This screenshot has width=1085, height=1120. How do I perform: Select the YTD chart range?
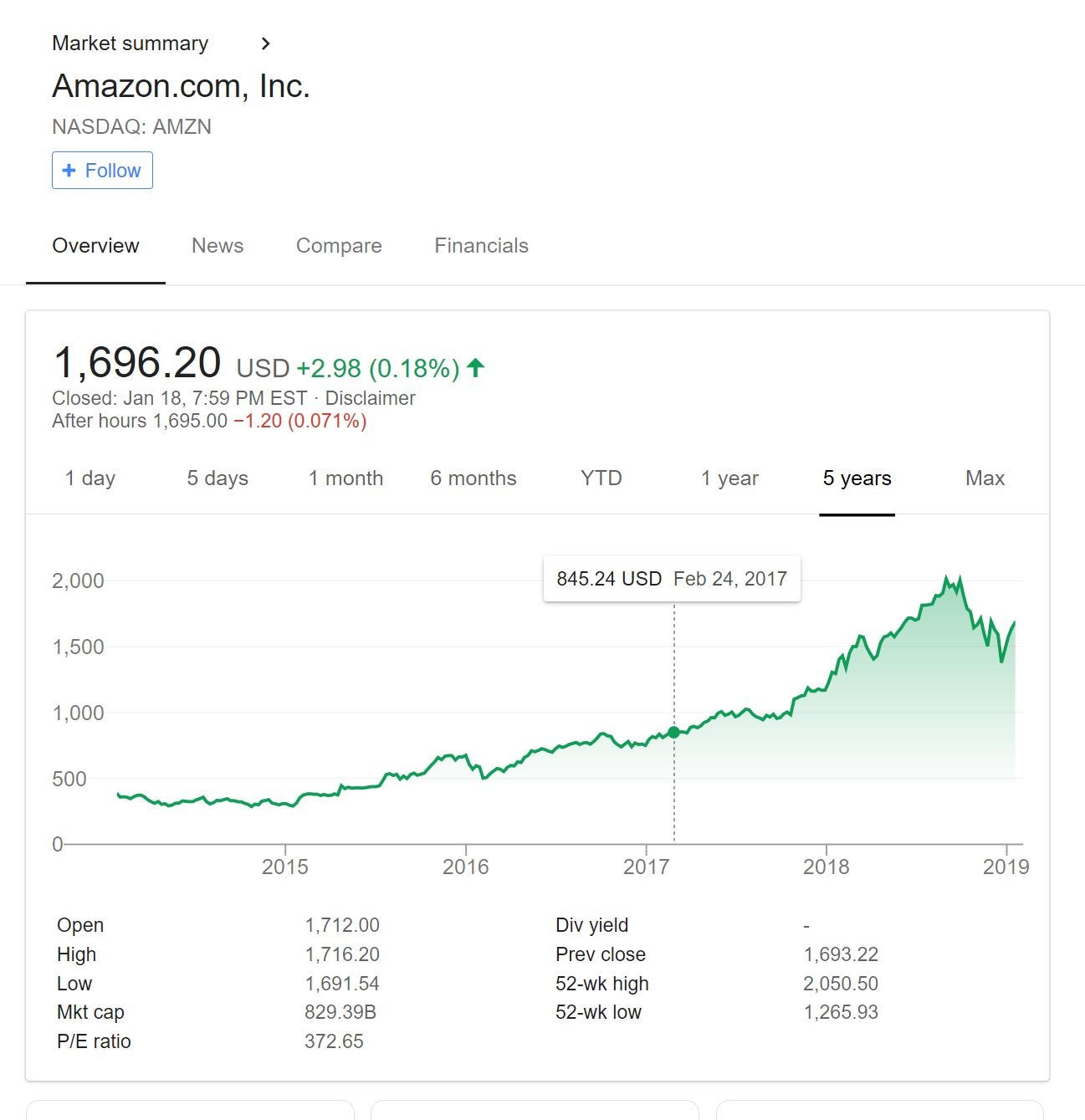[601, 478]
